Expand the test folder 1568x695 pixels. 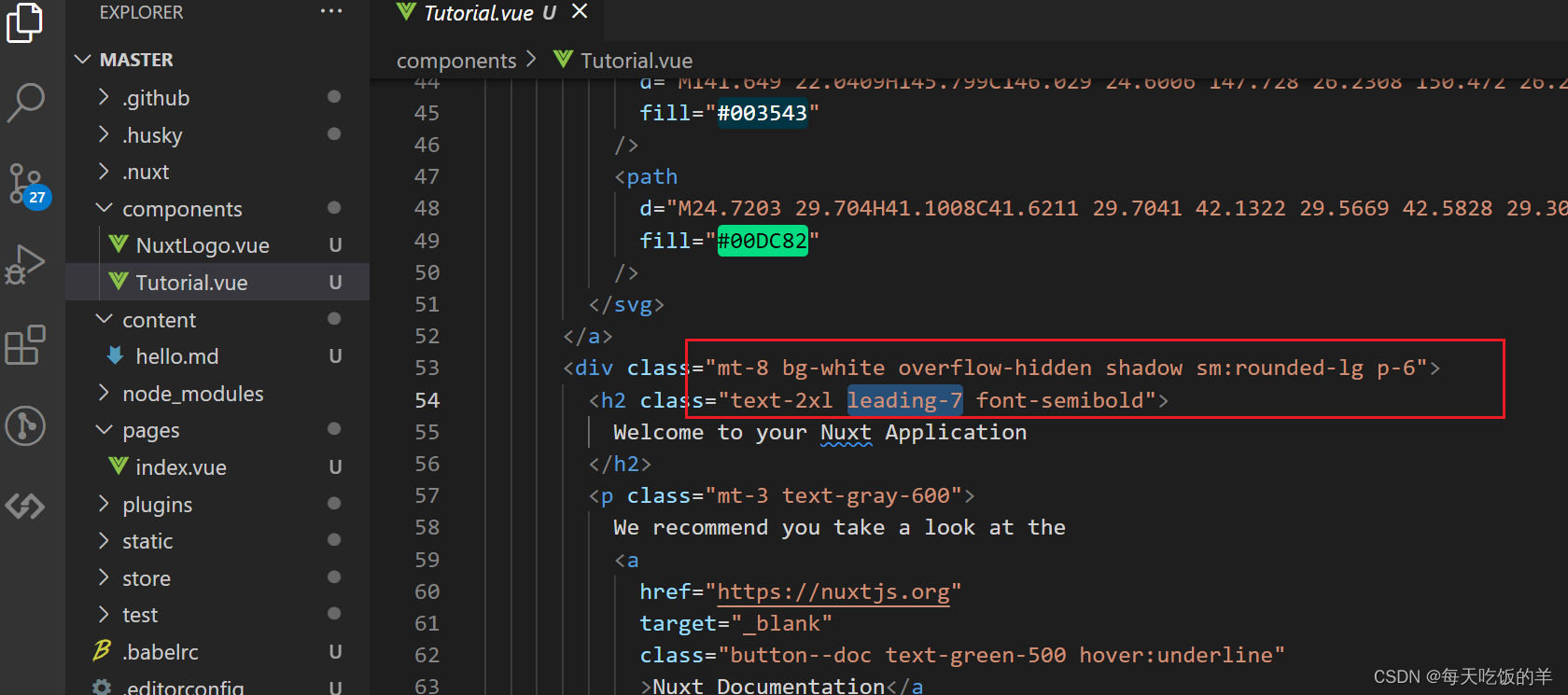pos(105,615)
